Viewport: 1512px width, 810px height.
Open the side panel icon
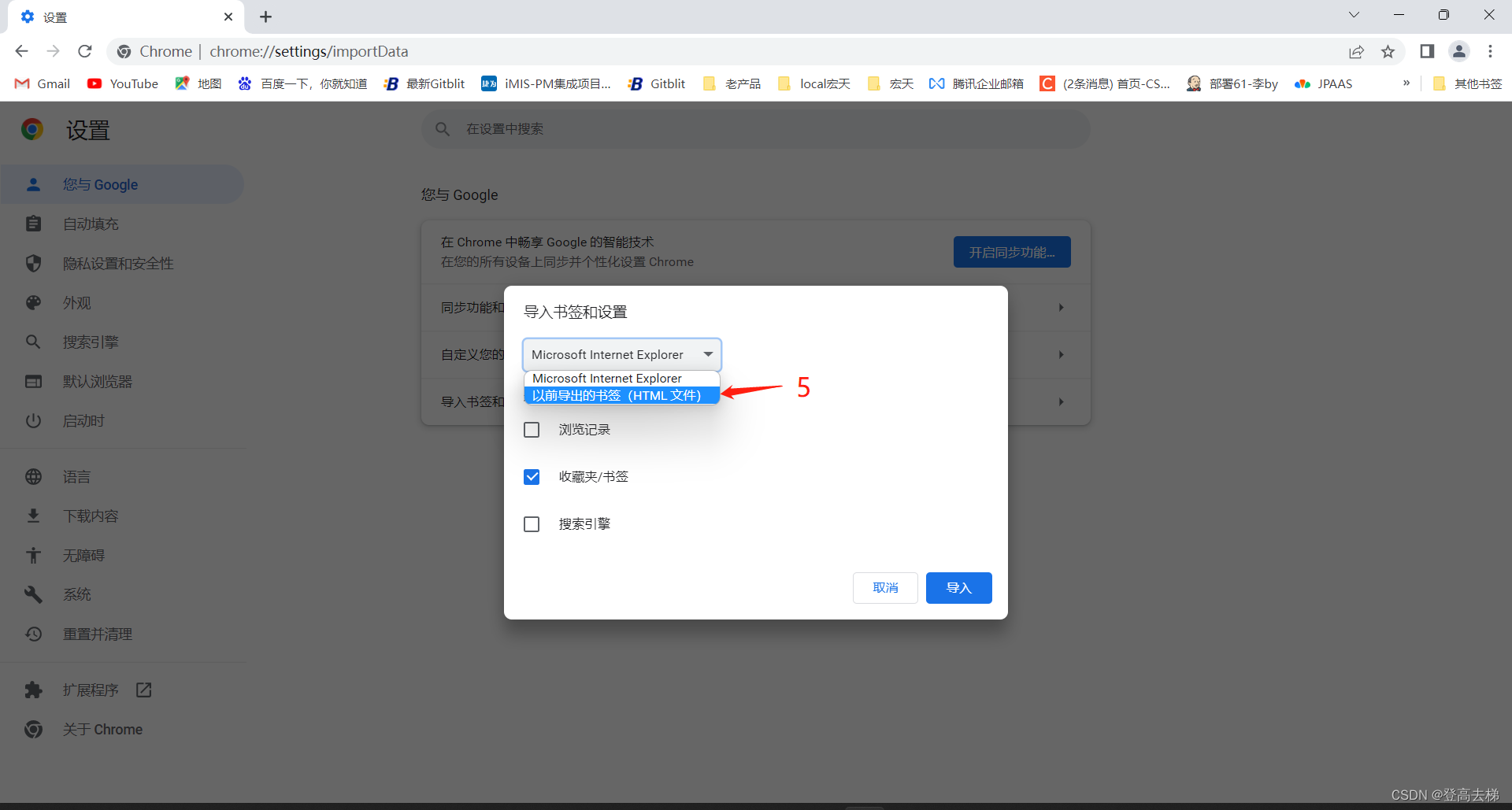(1427, 51)
